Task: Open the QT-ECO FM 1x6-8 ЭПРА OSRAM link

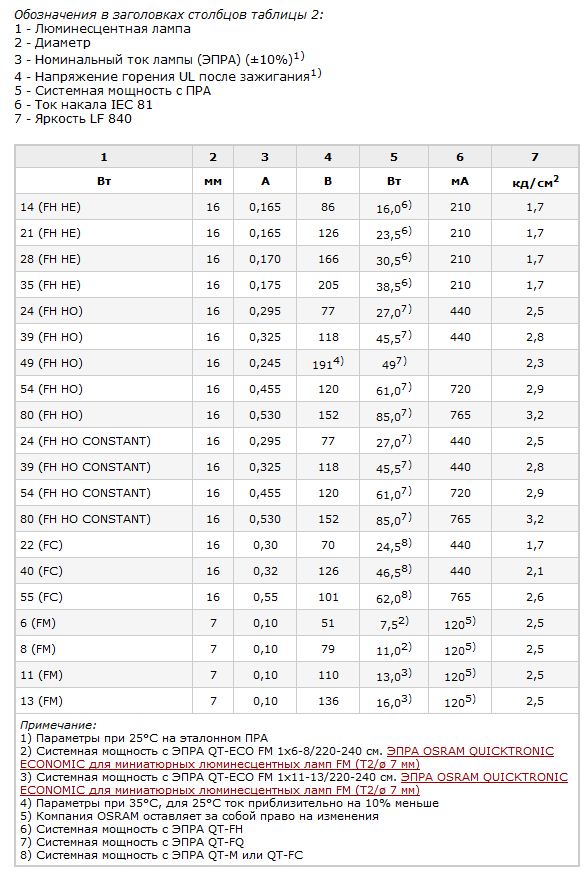Action: point(287,758)
